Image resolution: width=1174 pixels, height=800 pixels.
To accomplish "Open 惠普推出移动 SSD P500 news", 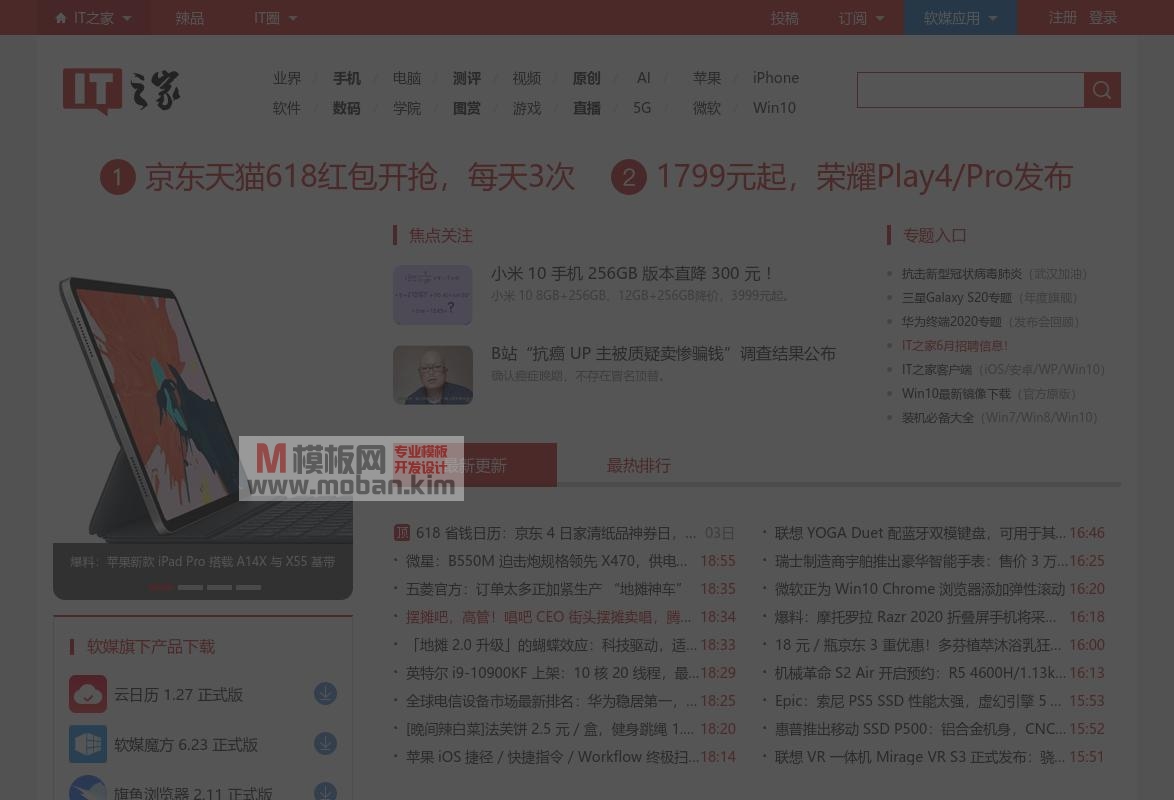I will (x=920, y=728).
